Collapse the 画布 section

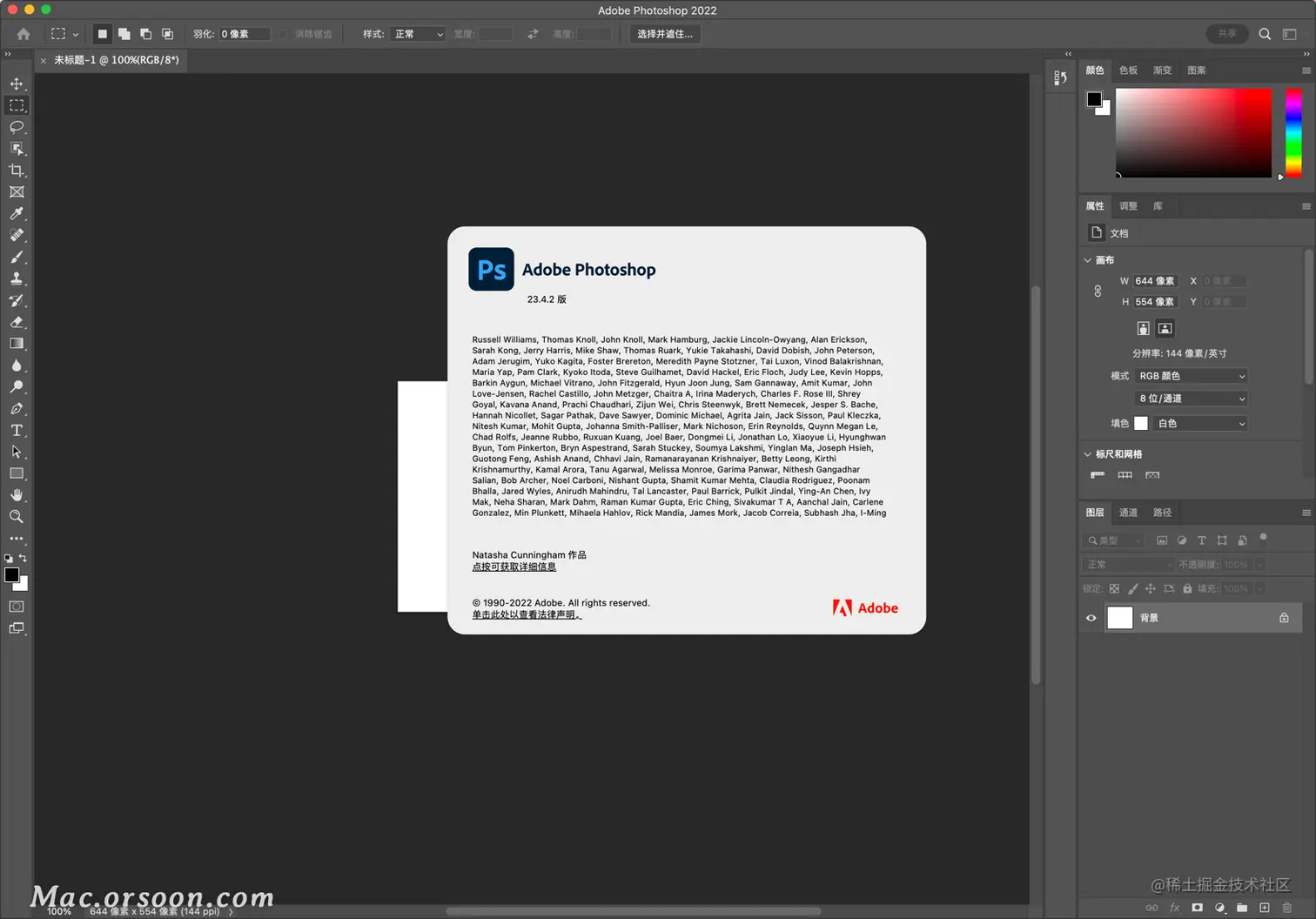click(x=1088, y=260)
